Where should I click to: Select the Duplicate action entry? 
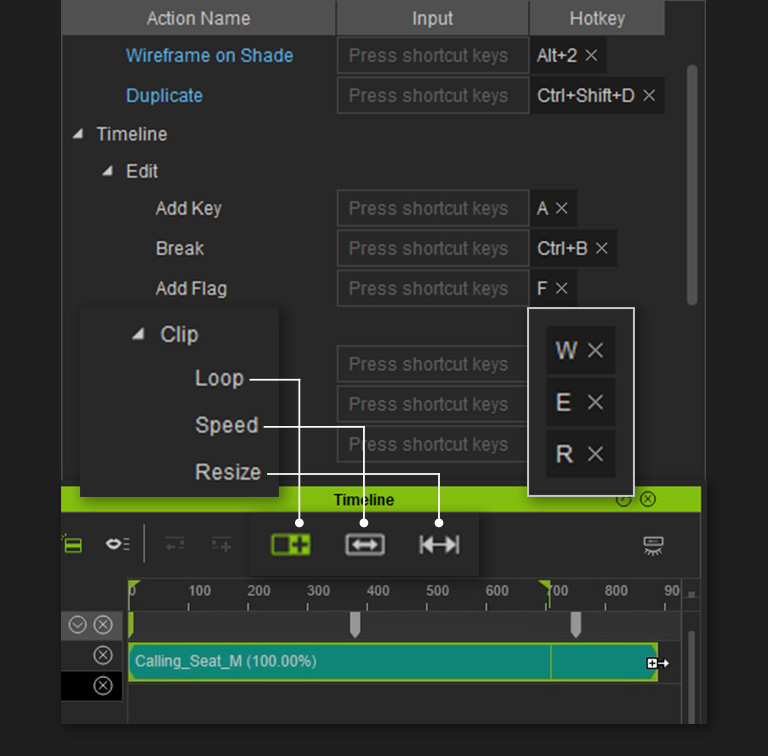click(164, 96)
